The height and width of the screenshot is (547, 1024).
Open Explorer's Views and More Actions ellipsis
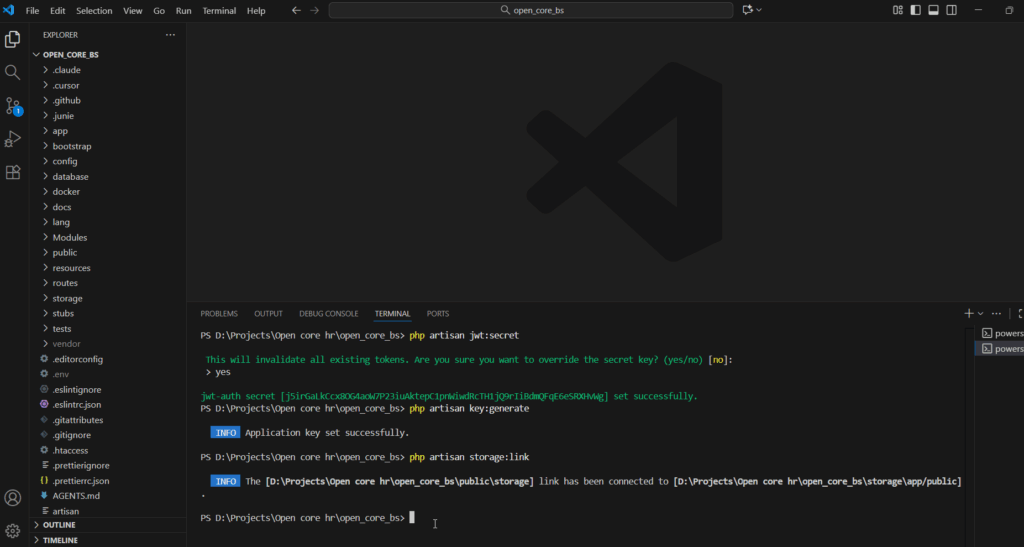(x=170, y=34)
